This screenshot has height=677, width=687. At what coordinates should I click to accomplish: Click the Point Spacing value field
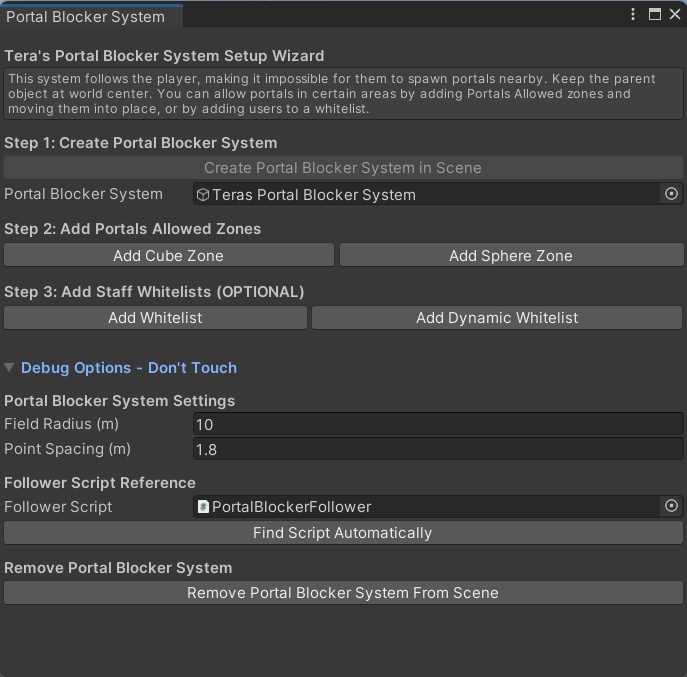point(437,449)
